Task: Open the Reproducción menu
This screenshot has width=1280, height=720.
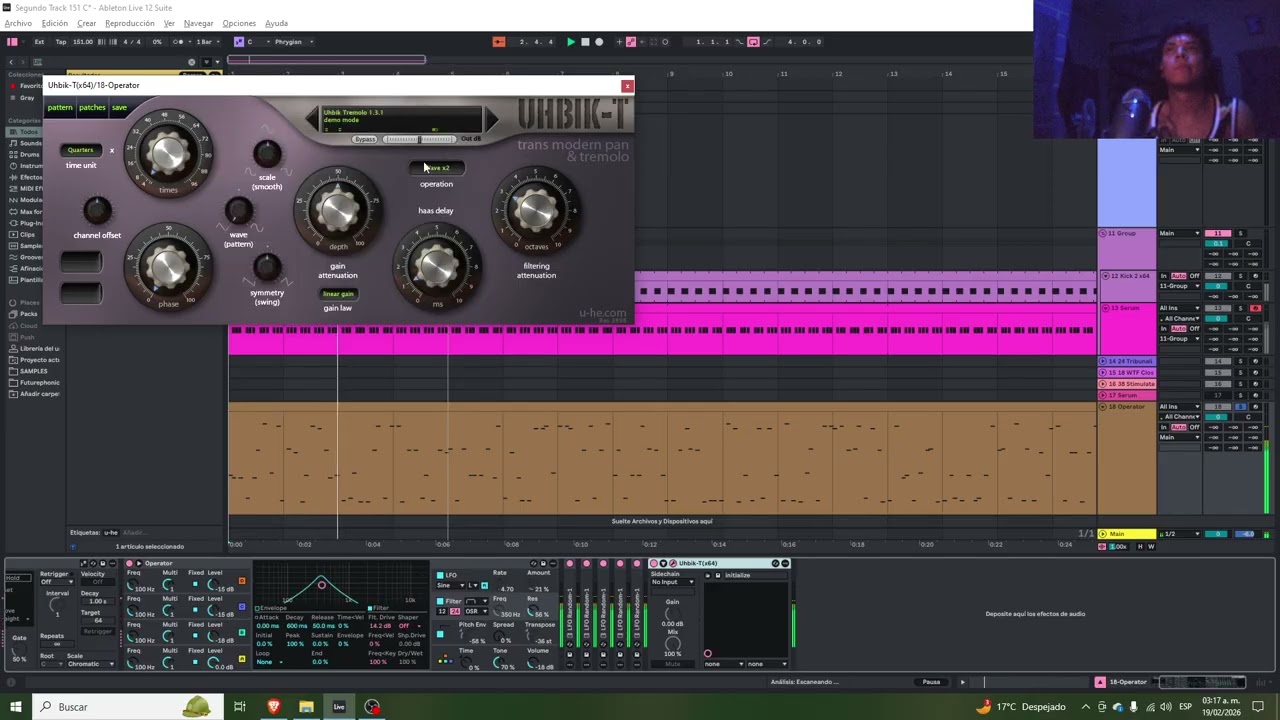Action: 130,23
